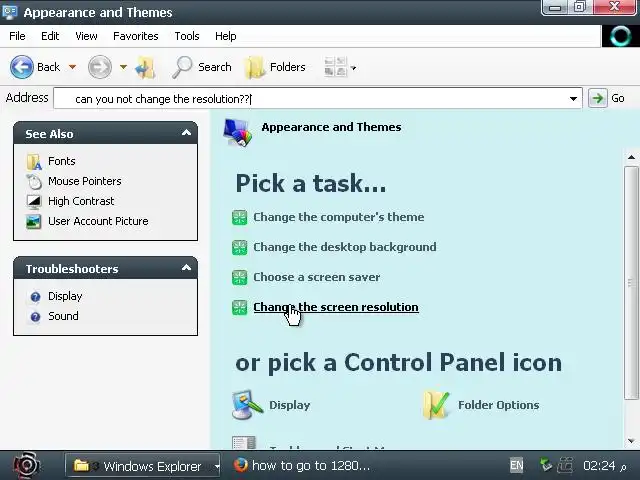Viewport: 640px width, 480px height.
Task: Click the taskbar clock showing 02:24
Action: coord(599,465)
